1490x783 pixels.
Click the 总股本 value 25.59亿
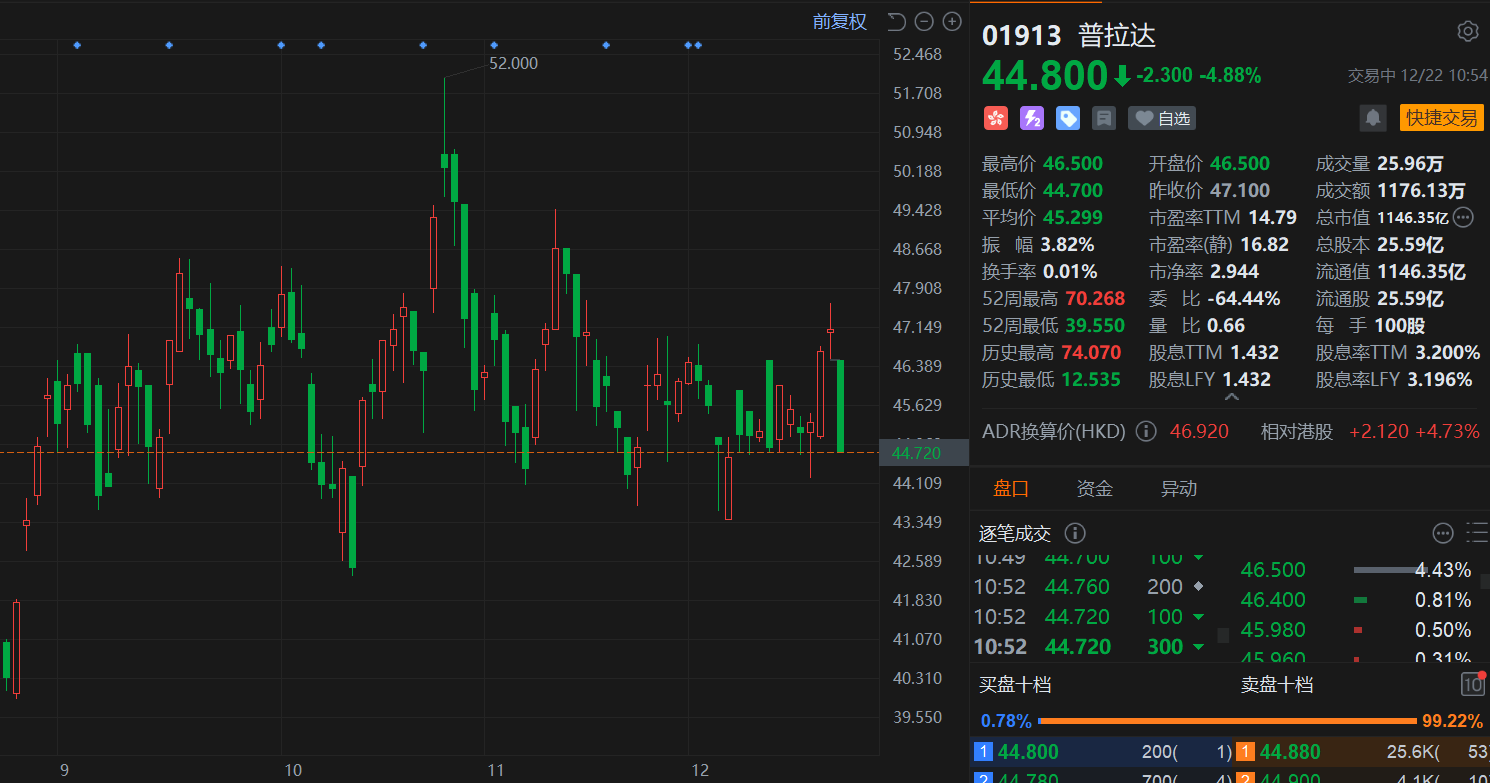(1410, 244)
